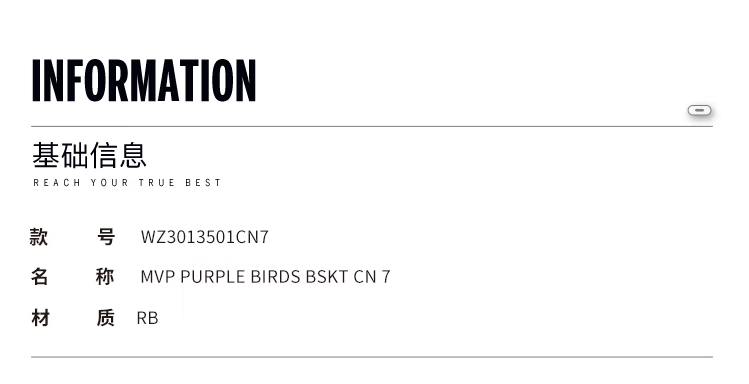Click the 名 character label
The height and width of the screenshot is (384, 749).
click(39, 277)
